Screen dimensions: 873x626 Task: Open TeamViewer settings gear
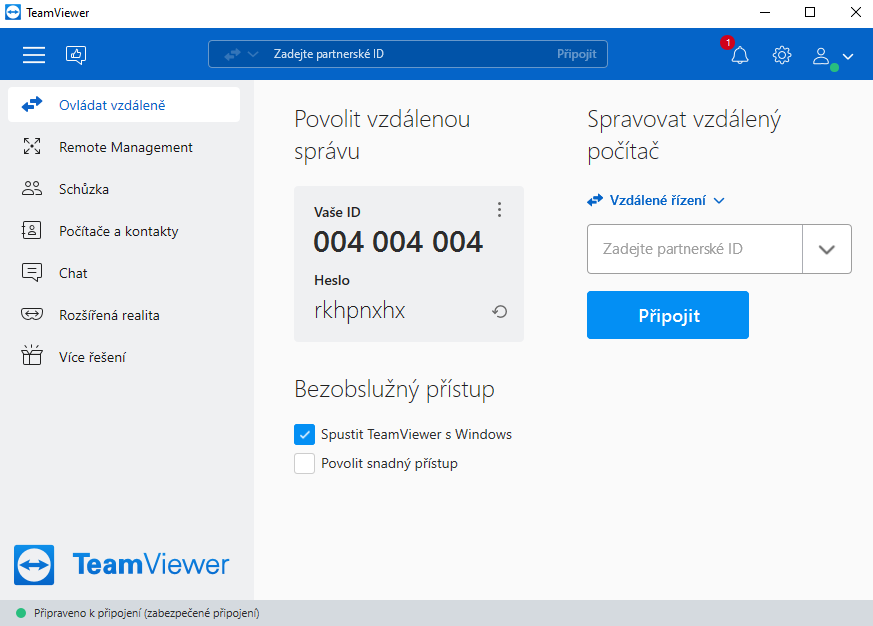[x=781, y=55]
